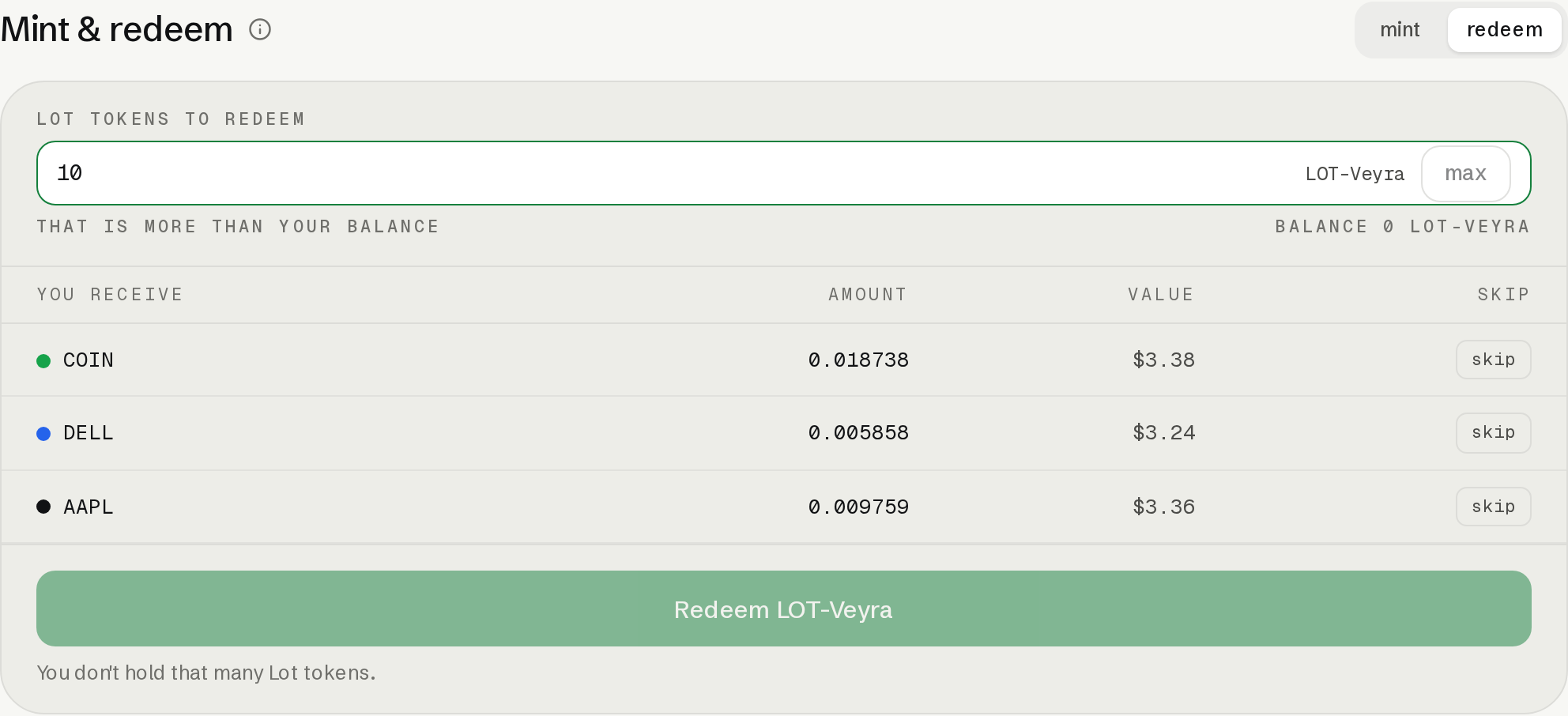Skip the AAPL asset

tap(1494, 507)
